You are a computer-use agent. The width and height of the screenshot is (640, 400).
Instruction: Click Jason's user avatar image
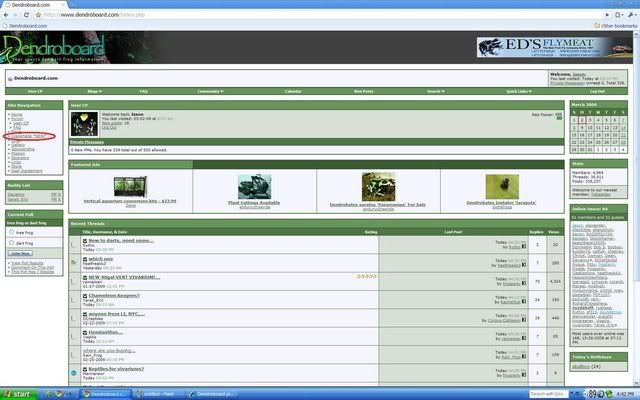84,124
